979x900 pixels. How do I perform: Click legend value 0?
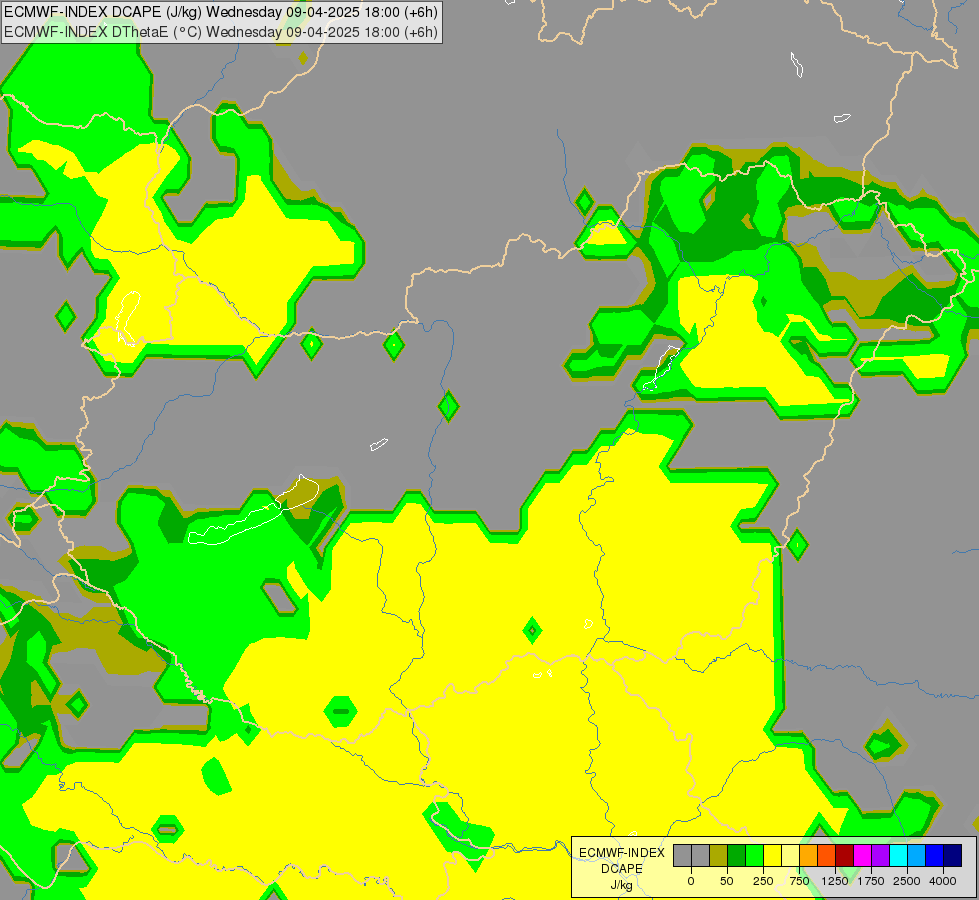click(x=691, y=881)
